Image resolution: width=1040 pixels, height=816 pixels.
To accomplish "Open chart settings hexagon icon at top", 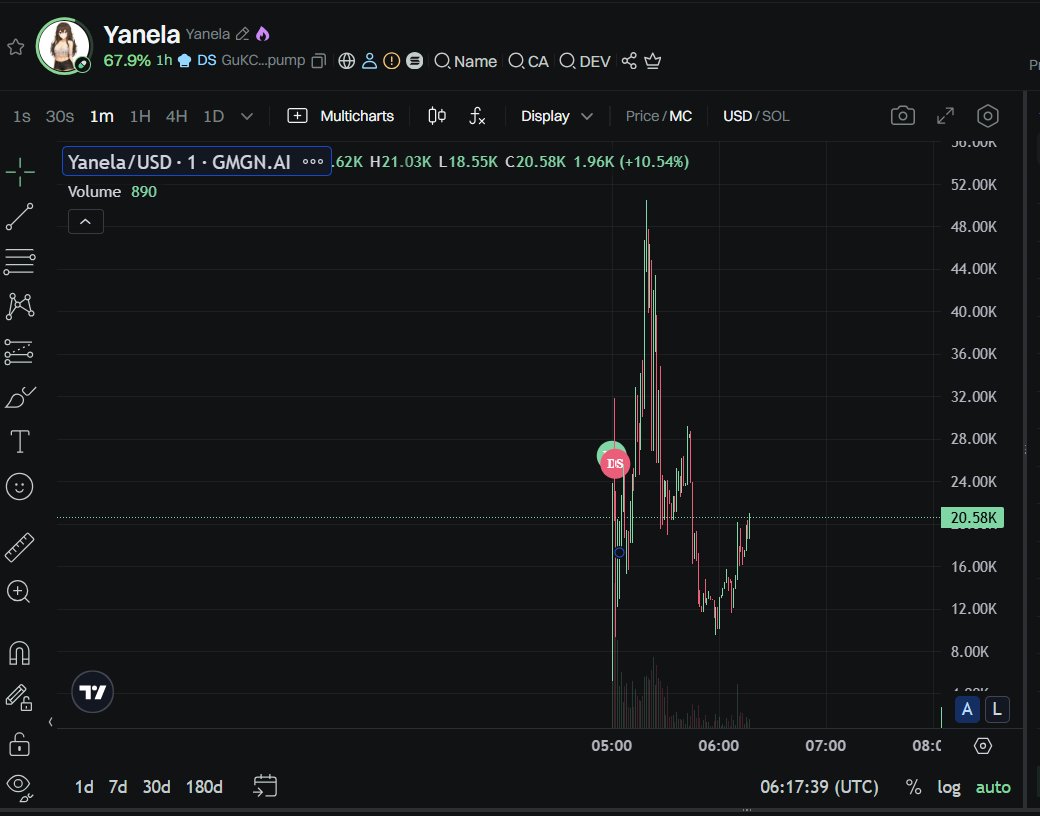I will click(988, 115).
